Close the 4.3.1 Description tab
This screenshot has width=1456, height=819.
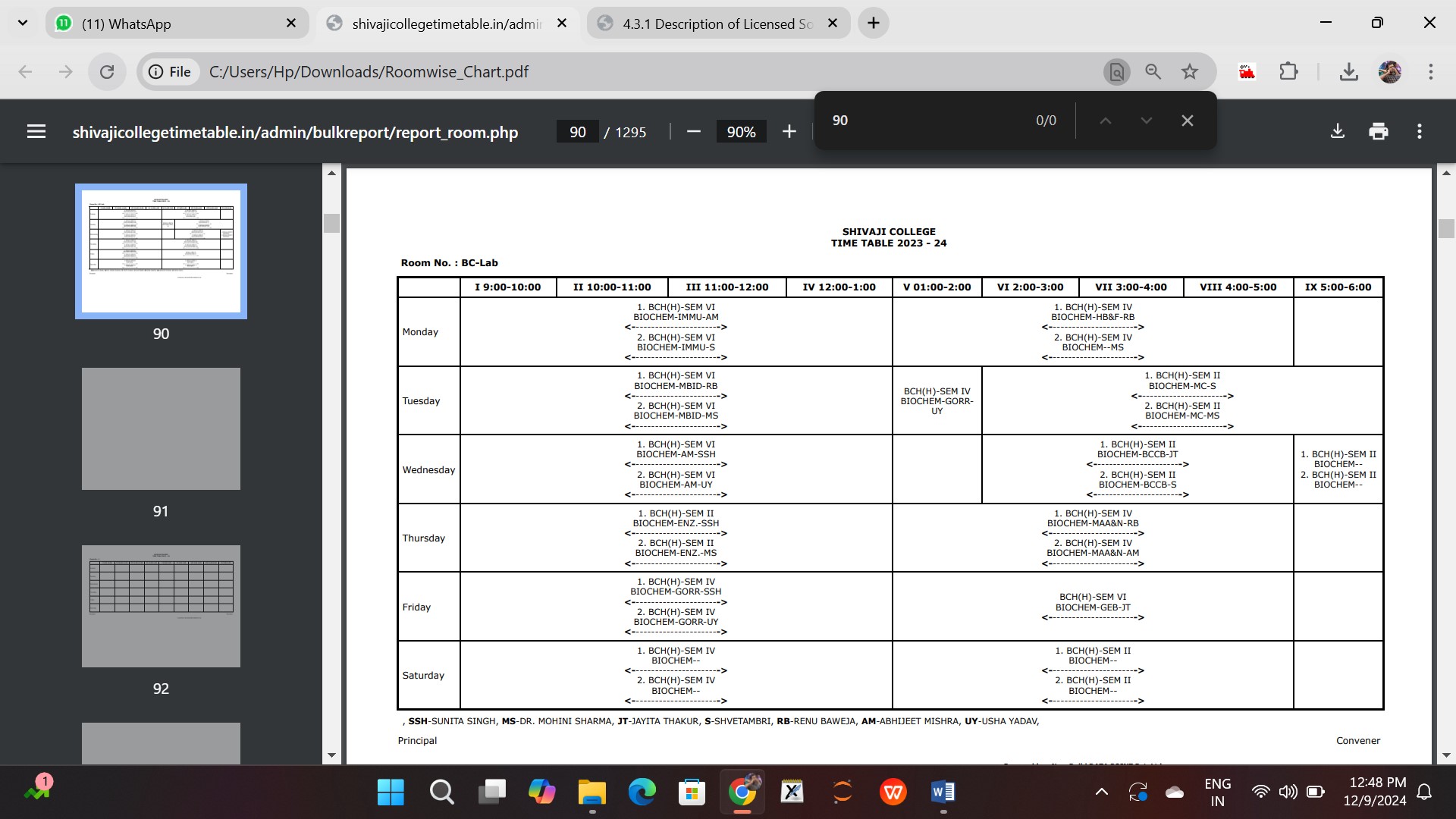click(x=833, y=24)
